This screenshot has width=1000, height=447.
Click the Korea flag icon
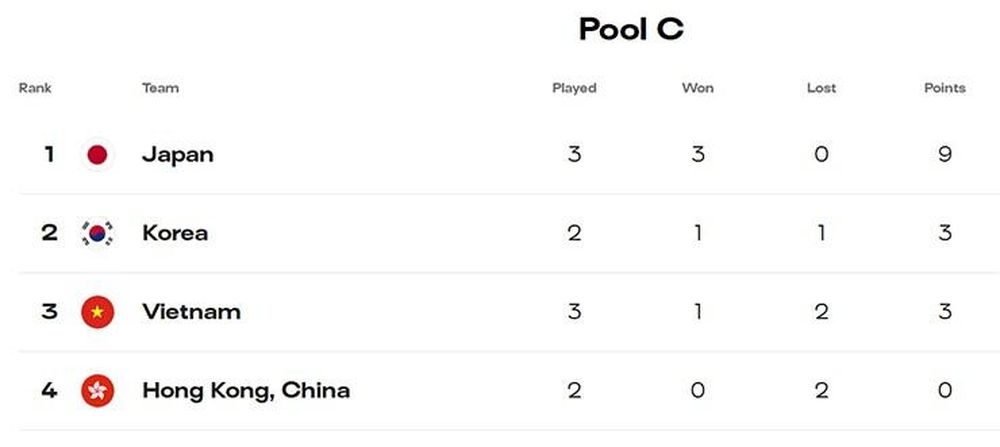(98, 233)
